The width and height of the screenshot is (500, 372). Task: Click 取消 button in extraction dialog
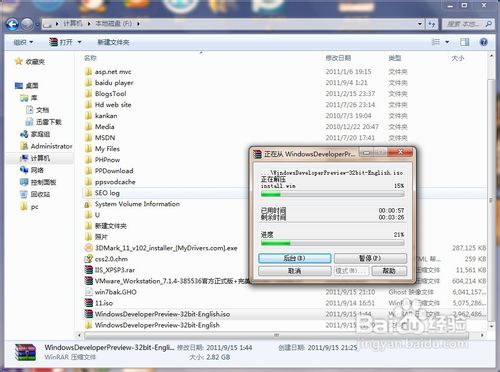click(x=295, y=271)
